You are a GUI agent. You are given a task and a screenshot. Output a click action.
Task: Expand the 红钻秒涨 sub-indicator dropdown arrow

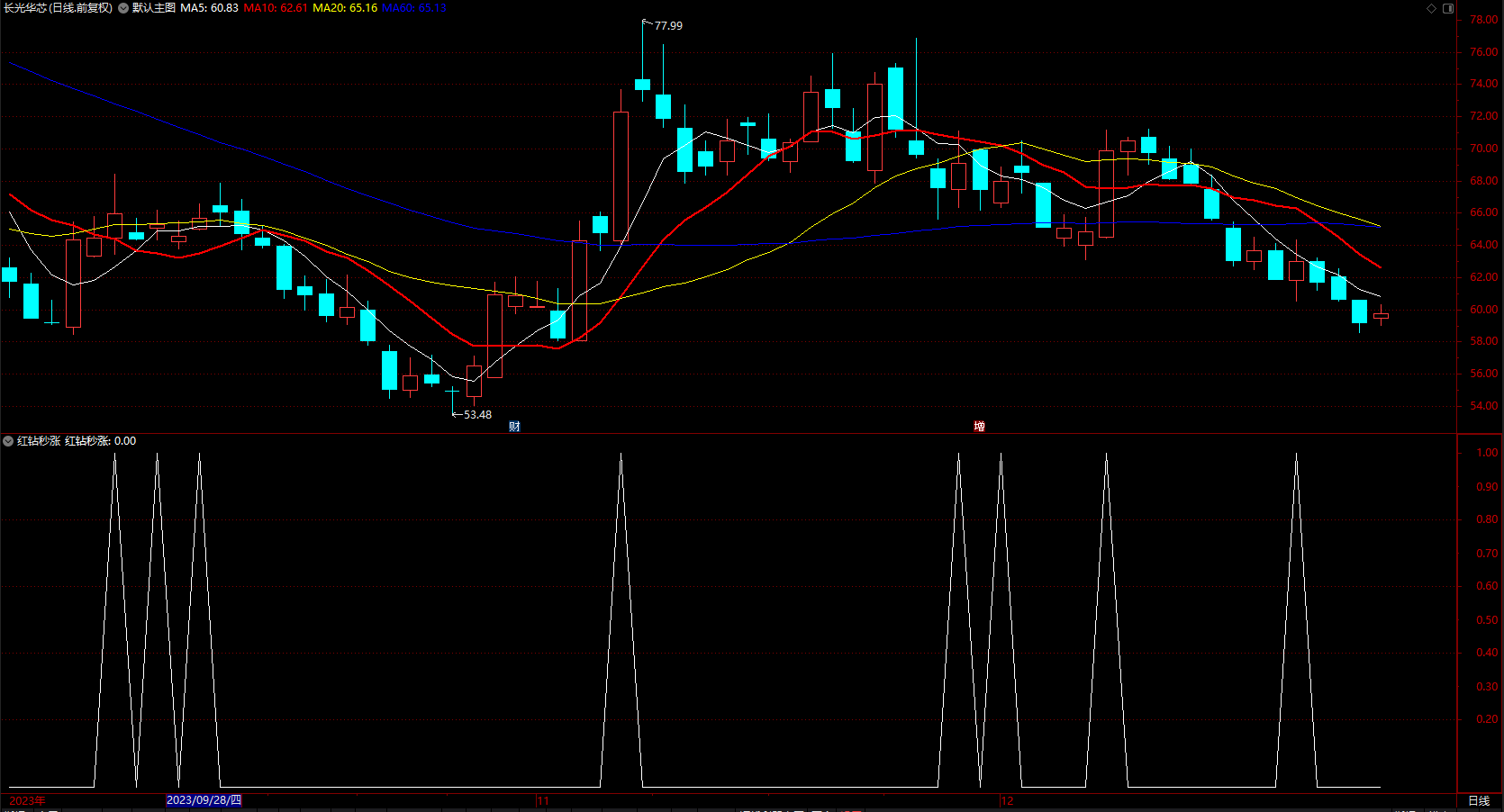[8, 441]
